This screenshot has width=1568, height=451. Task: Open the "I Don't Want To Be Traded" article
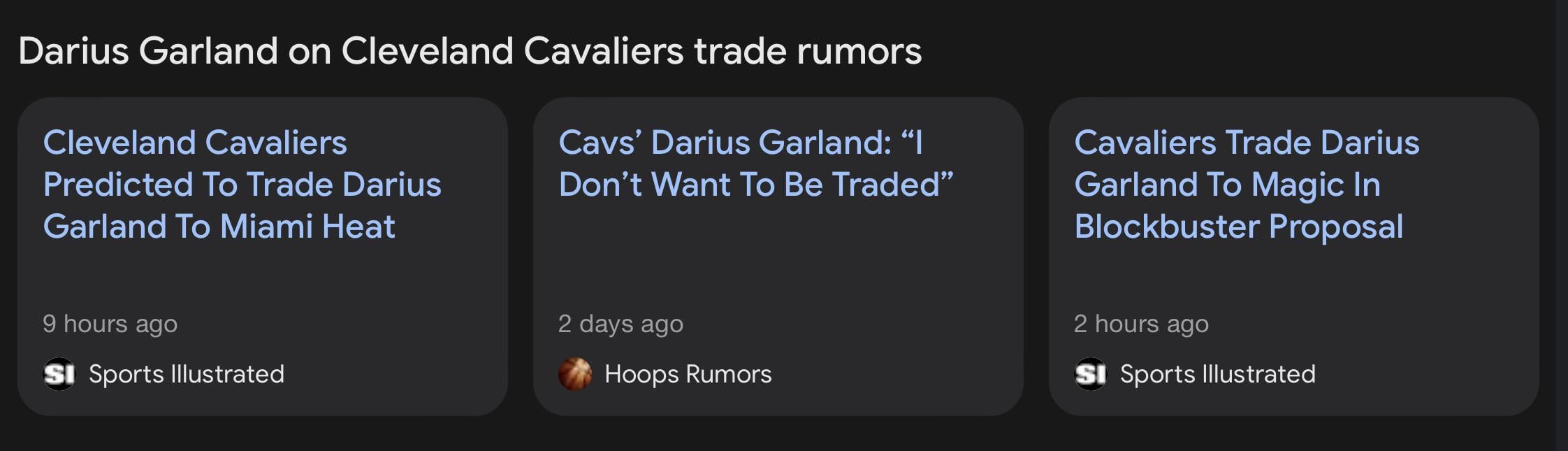coord(756,164)
